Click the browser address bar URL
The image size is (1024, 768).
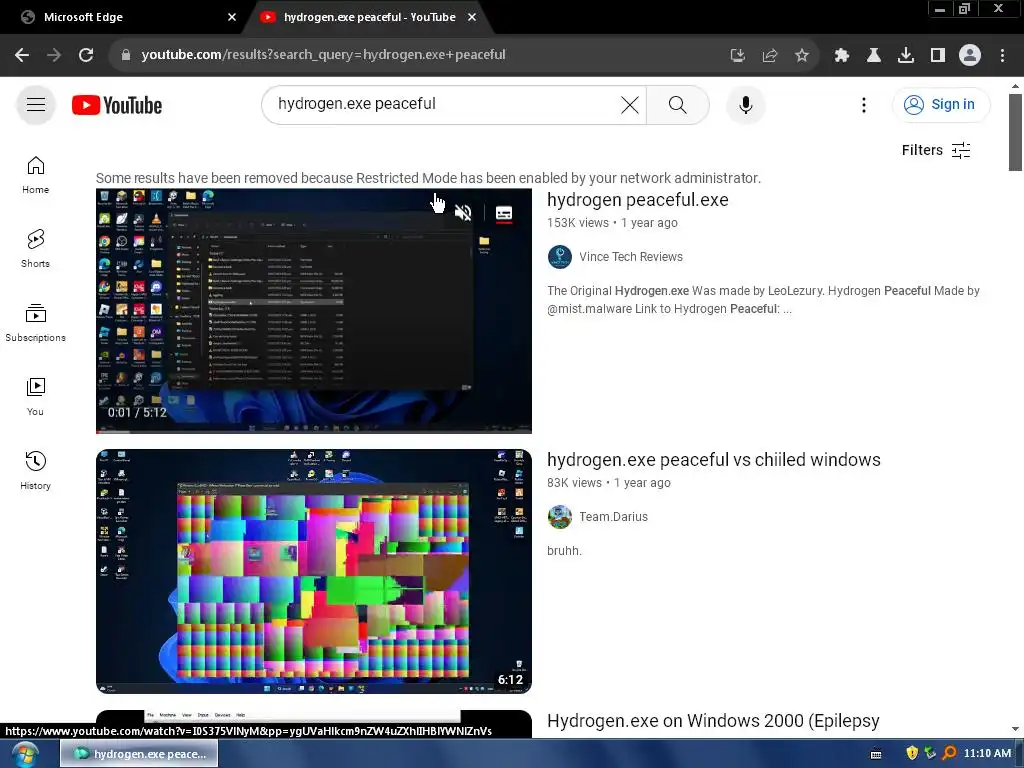pos(323,55)
